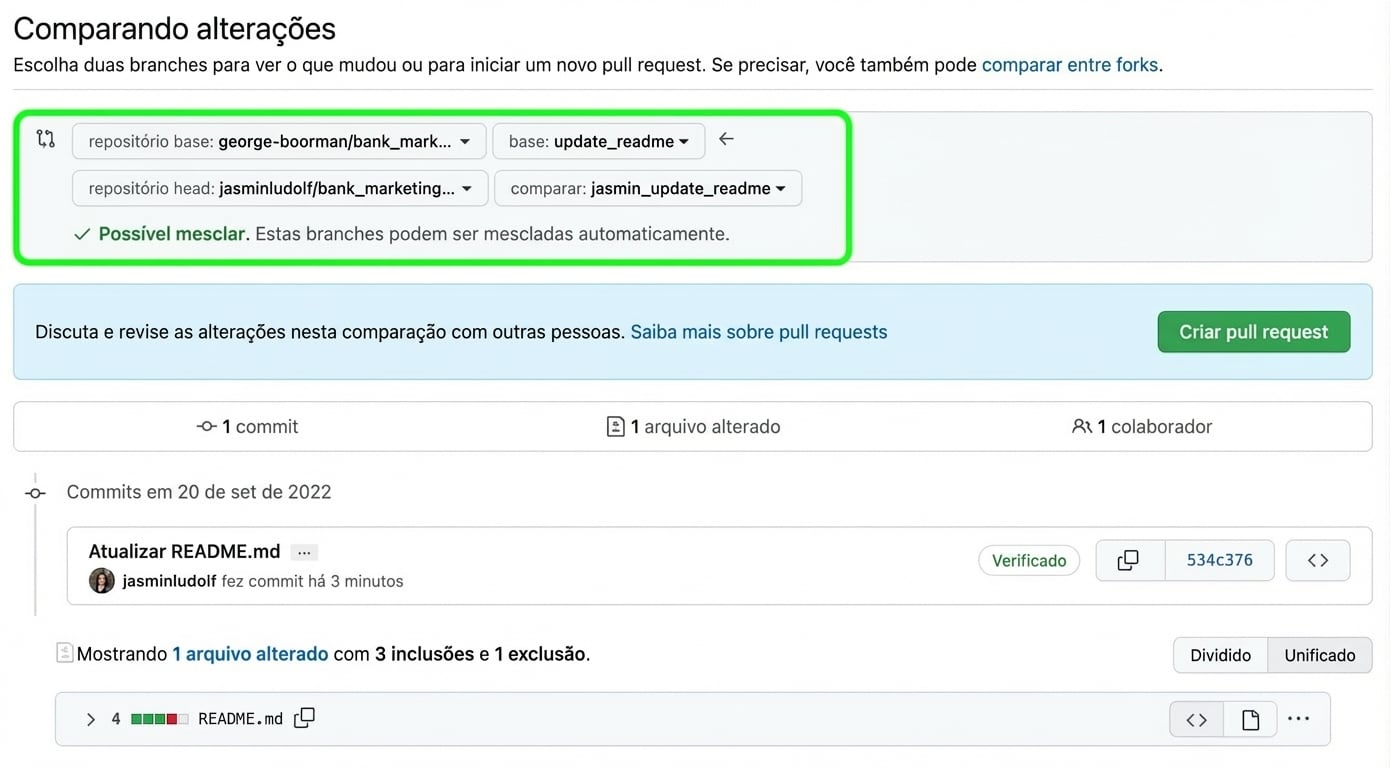This screenshot has width=1390, height=768.
Task: Select the 1 colaborador tab
Action: (x=1142, y=427)
